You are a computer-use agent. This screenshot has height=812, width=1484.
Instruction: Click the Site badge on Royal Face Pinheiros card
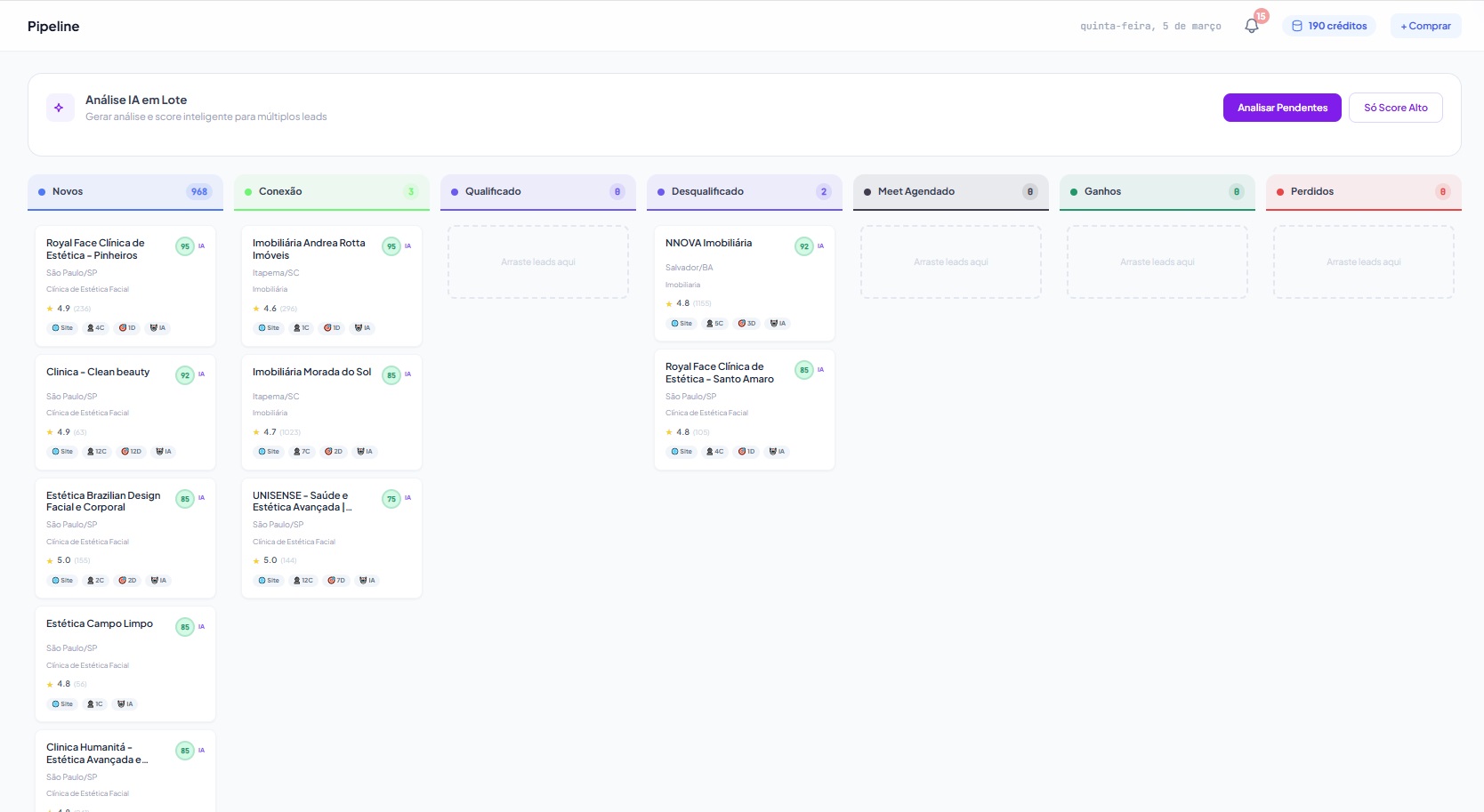pyautogui.click(x=62, y=327)
